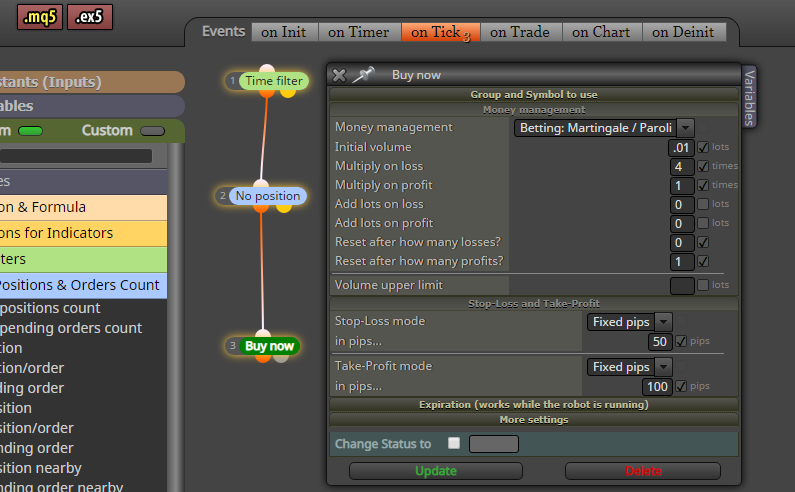This screenshot has width=795, height=492.
Task: Enable Add lots on loss checkbox
Action: 703,204
